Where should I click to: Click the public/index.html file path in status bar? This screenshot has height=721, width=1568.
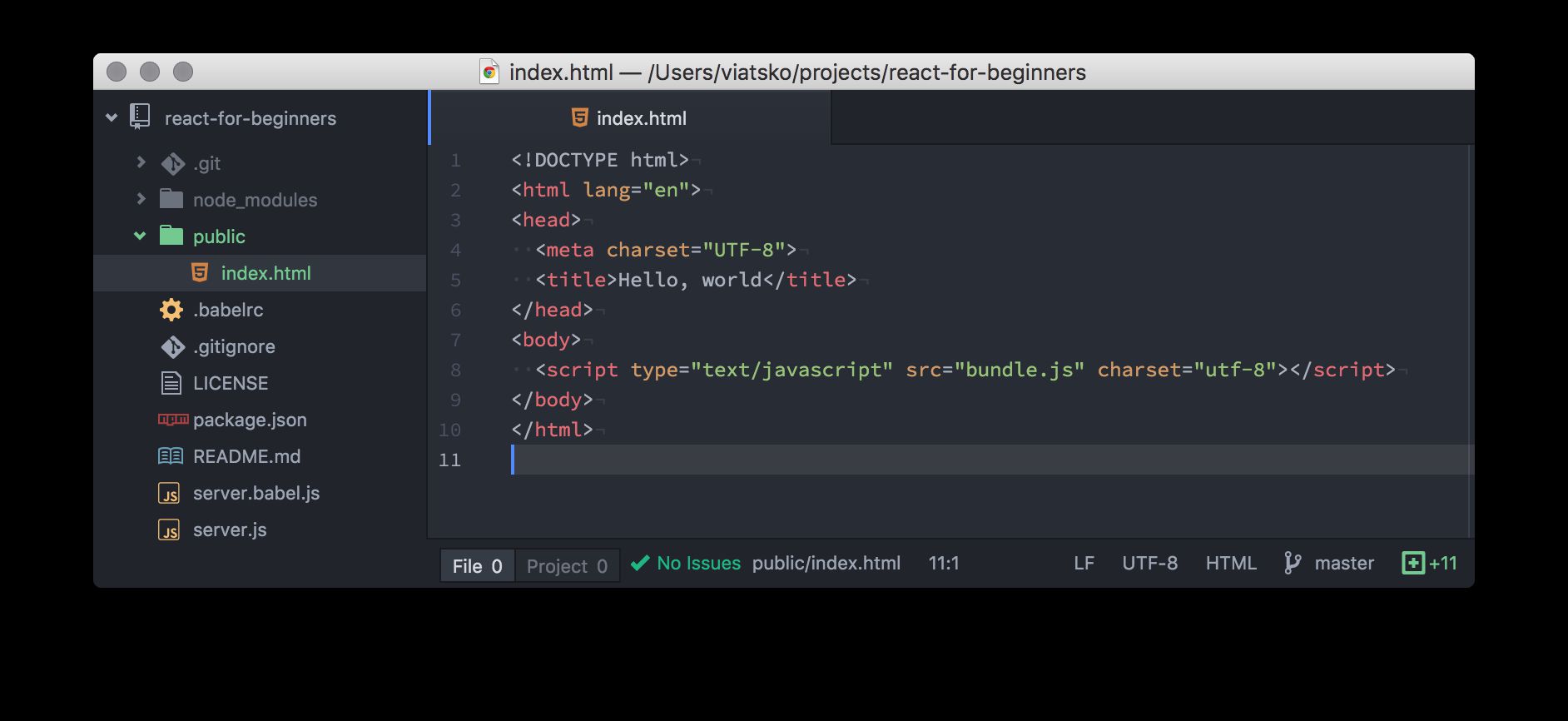pos(826,564)
